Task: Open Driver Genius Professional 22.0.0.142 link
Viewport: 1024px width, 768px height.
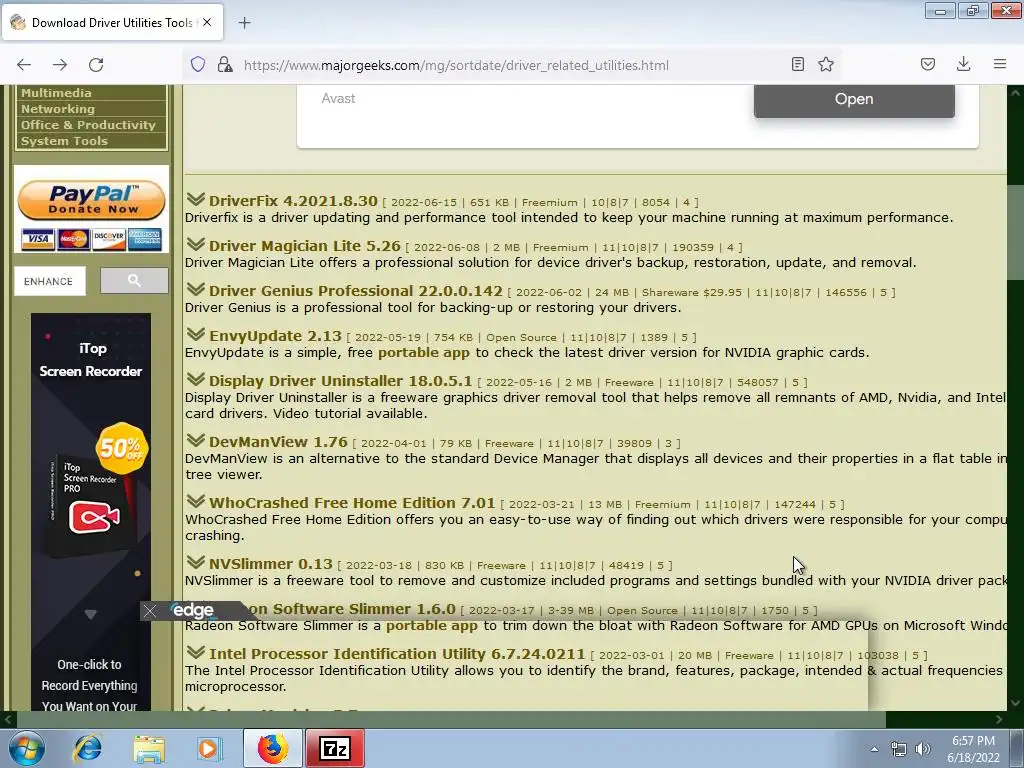Action: coord(356,291)
